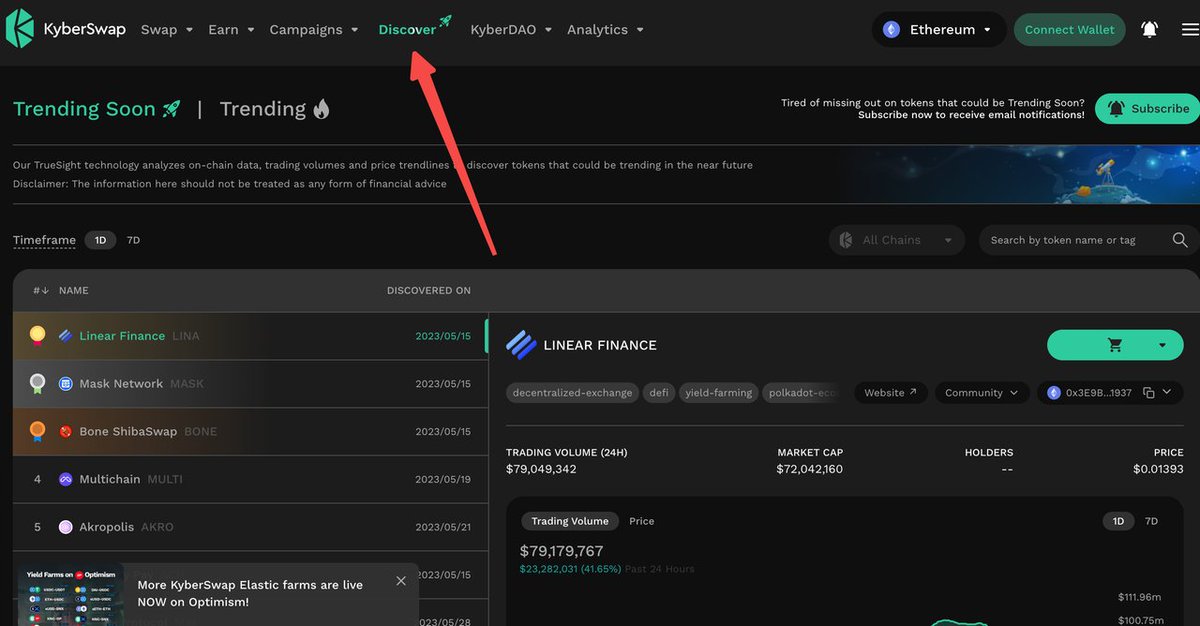
Task: Switch chart to Price
Action: tap(642, 521)
